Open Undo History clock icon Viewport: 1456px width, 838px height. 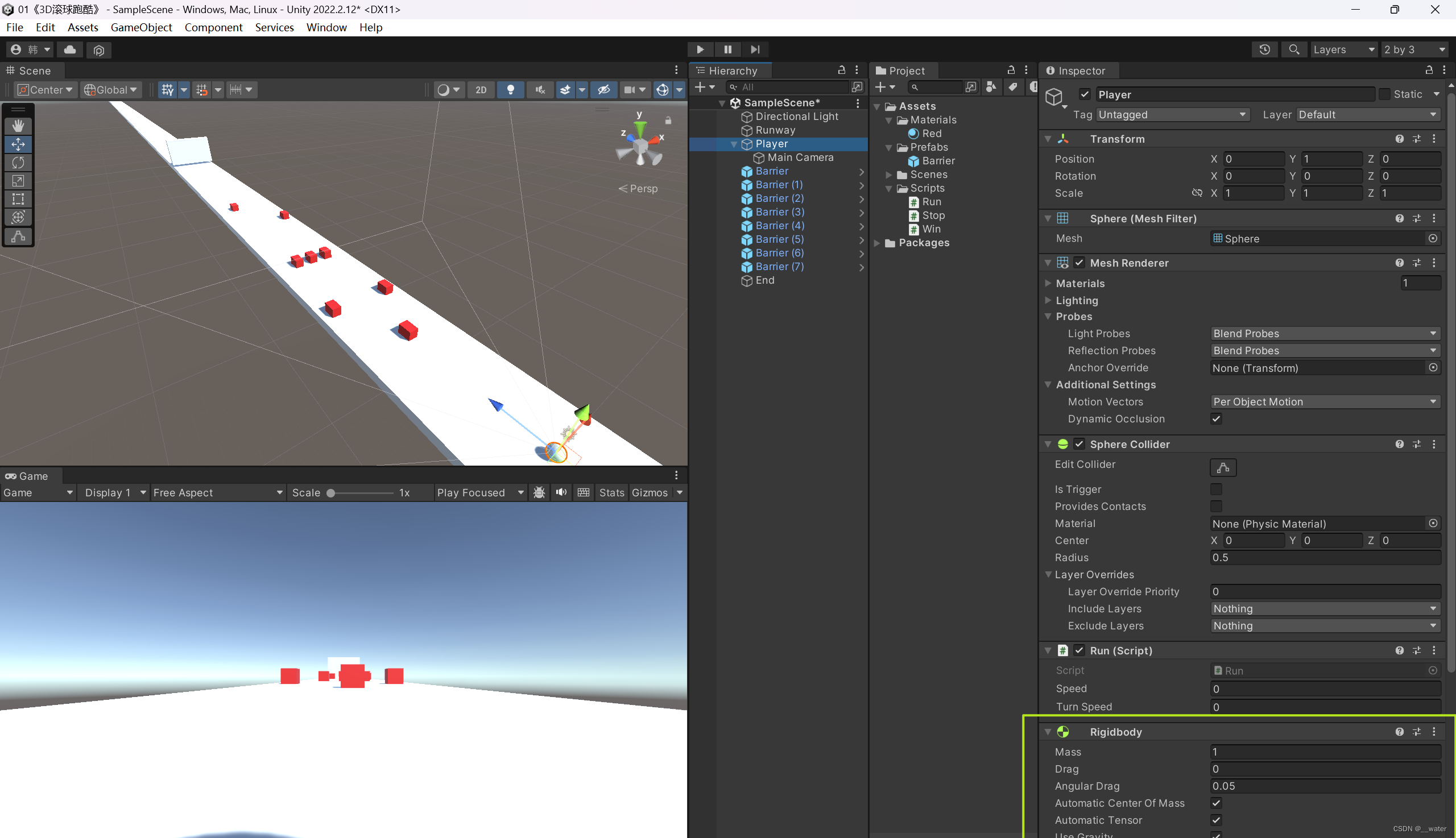pyautogui.click(x=1264, y=49)
